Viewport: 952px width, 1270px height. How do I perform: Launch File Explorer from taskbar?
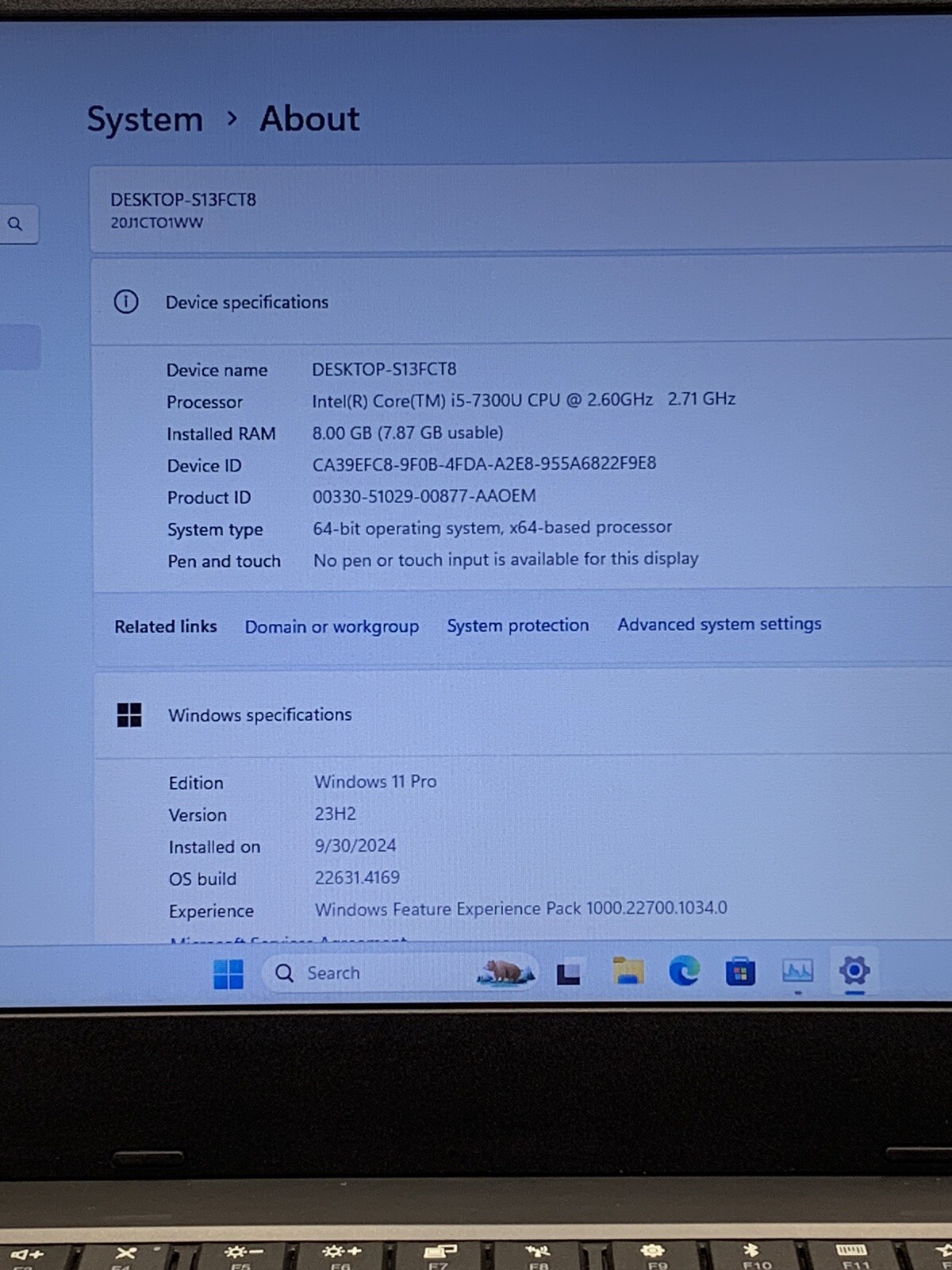coord(628,971)
